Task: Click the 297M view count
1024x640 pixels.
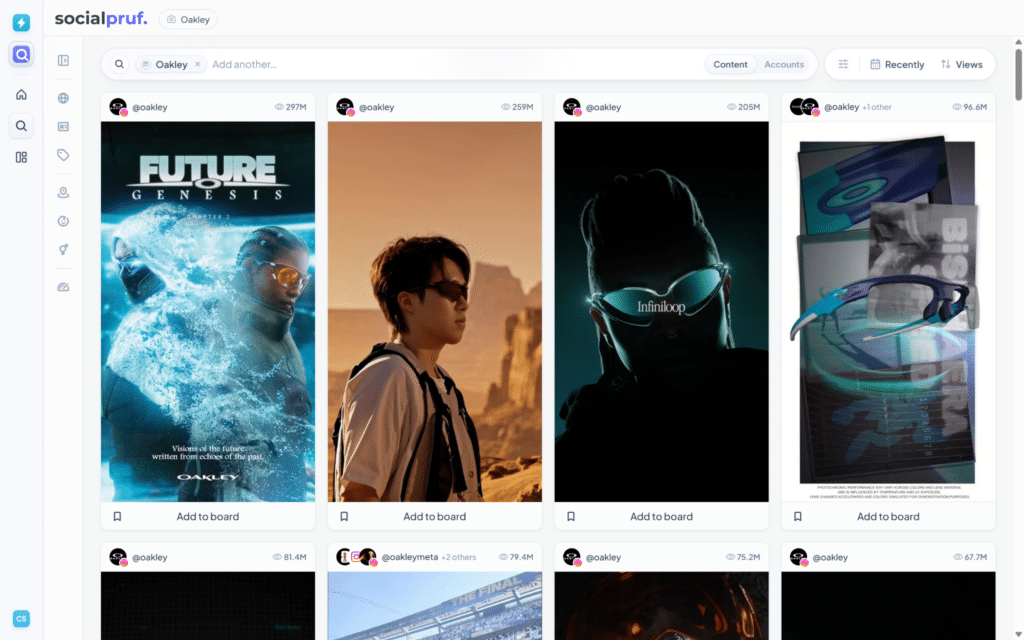Action: coord(291,107)
